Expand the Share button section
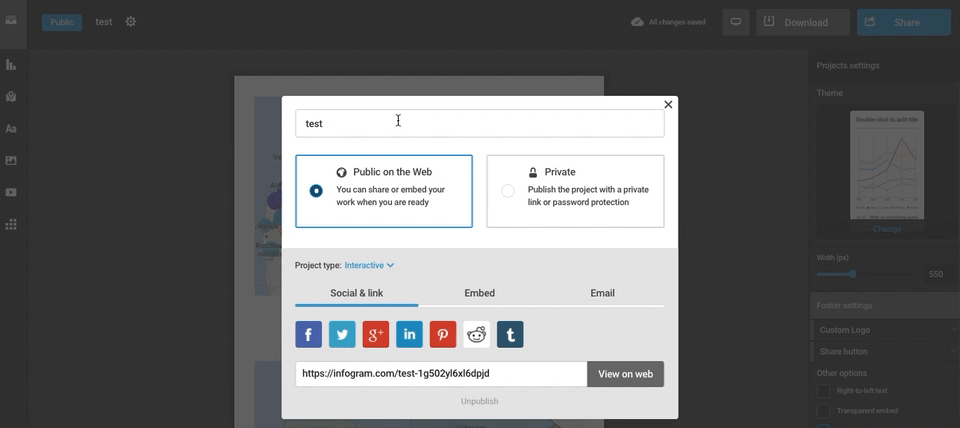Screen dimensions: 960x428 pyautogui.click(x=884, y=351)
